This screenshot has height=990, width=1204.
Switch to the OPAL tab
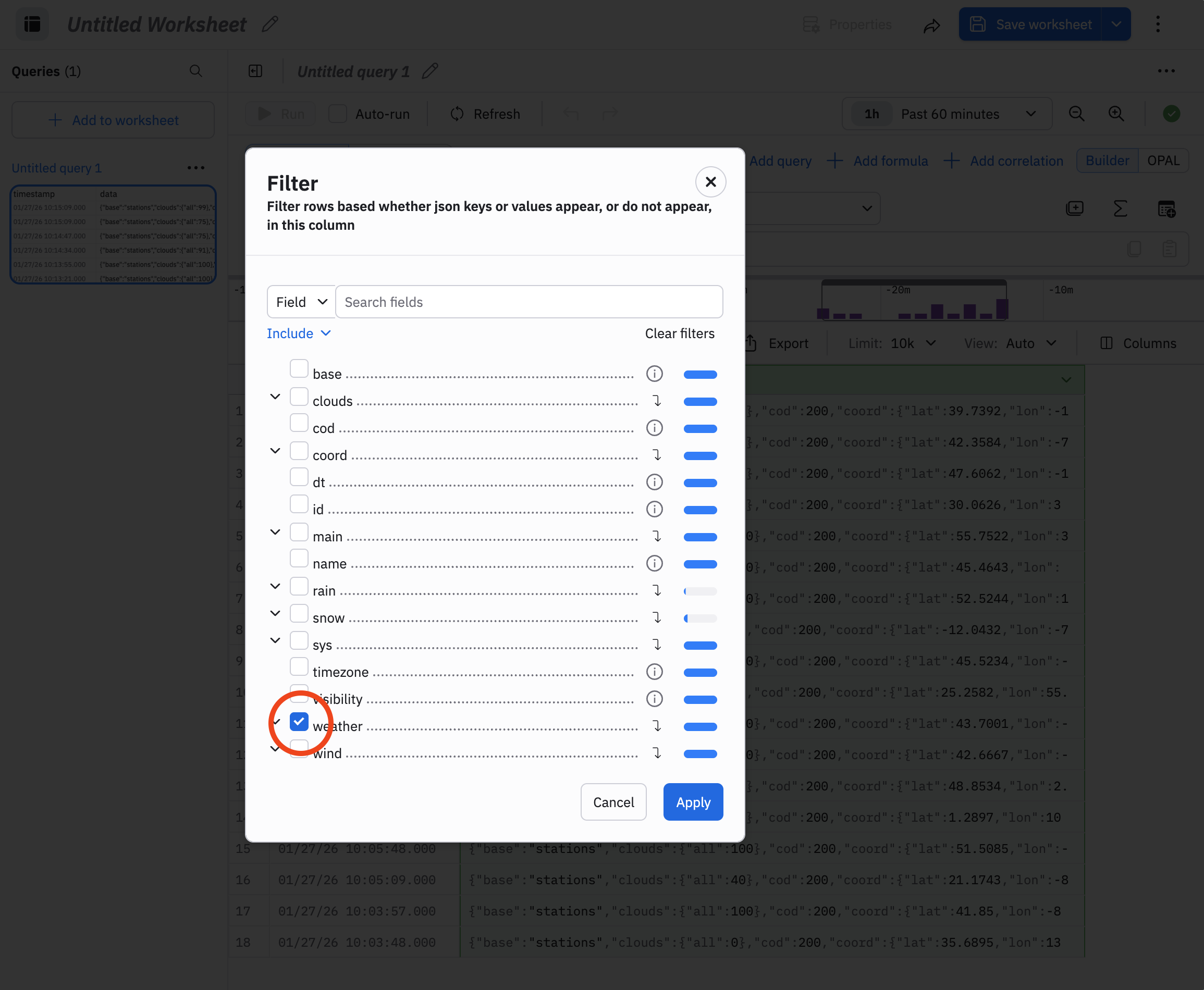(1163, 161)
